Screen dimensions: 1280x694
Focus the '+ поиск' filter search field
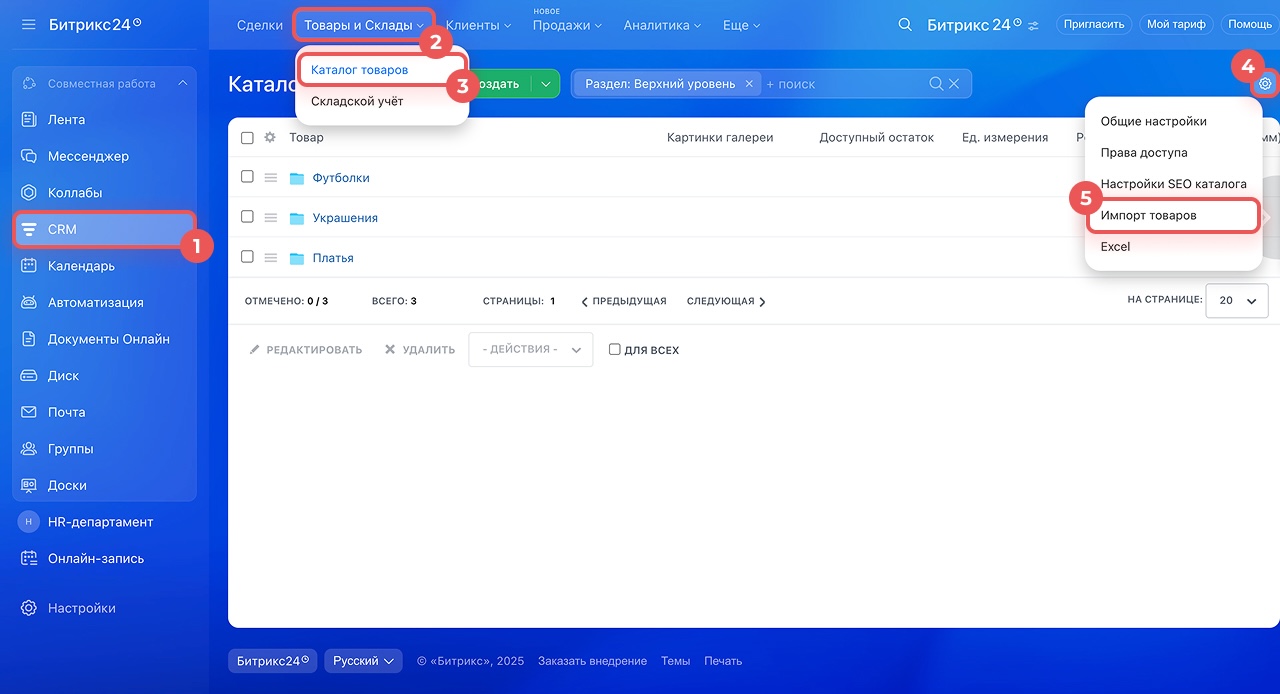point(845,84)
